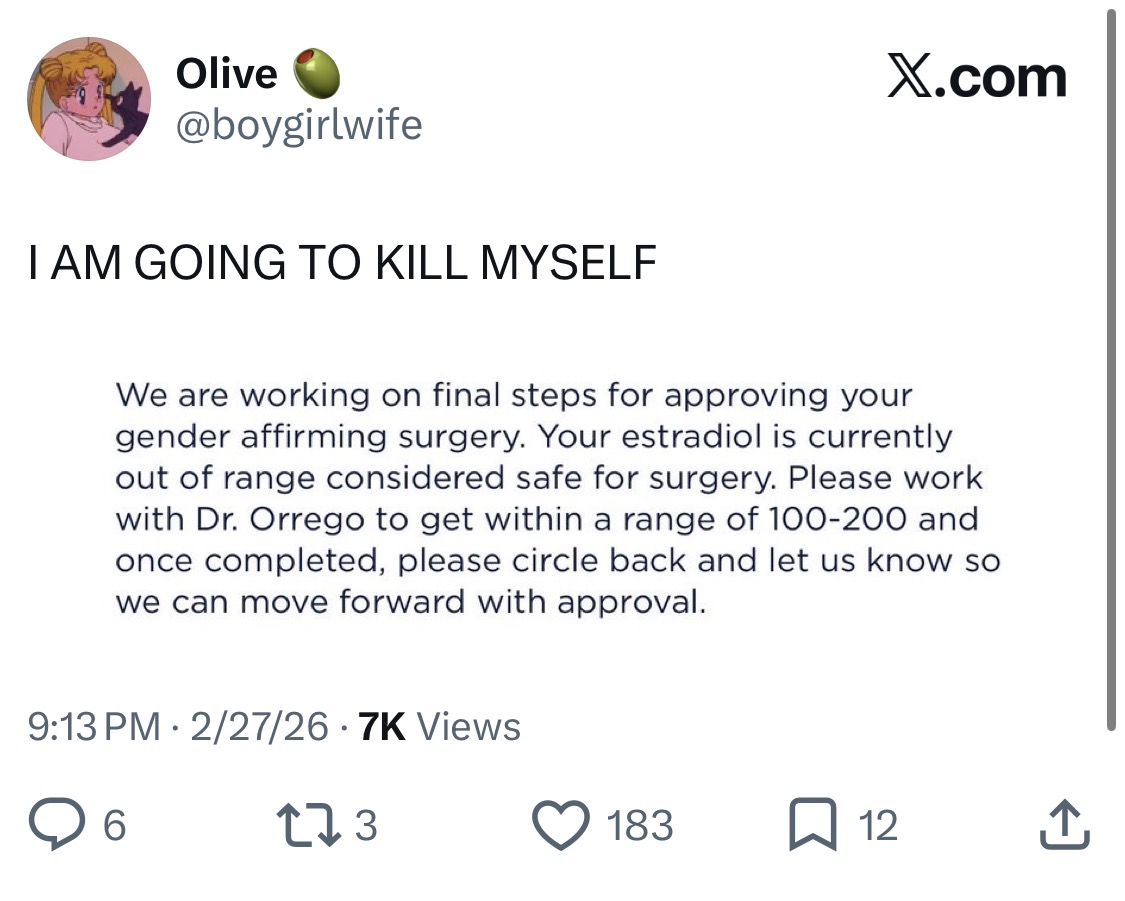Click the repost count 3
The width and height of the screenshot is (1125, 901).
[x=366, y=825]
